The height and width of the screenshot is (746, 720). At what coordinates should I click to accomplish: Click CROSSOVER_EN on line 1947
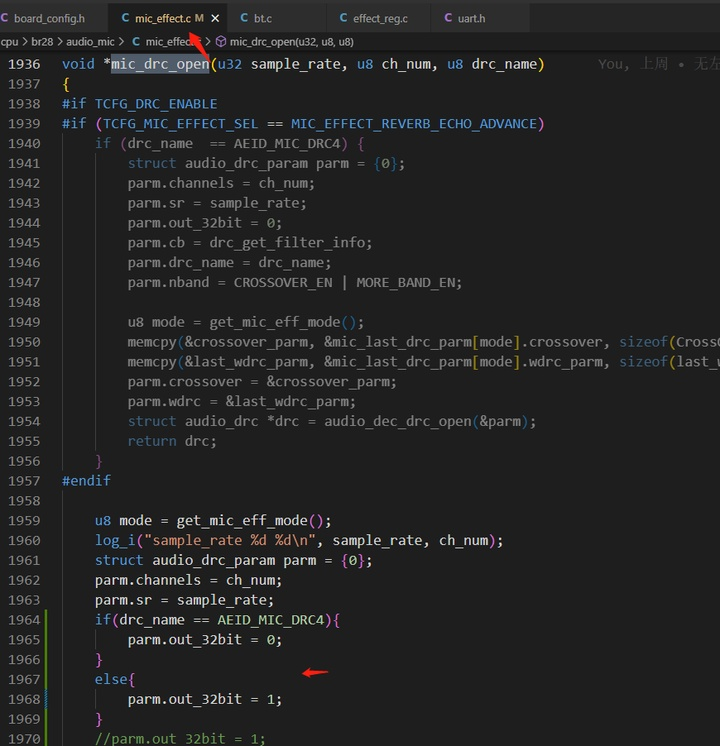(x=283, y=283)
